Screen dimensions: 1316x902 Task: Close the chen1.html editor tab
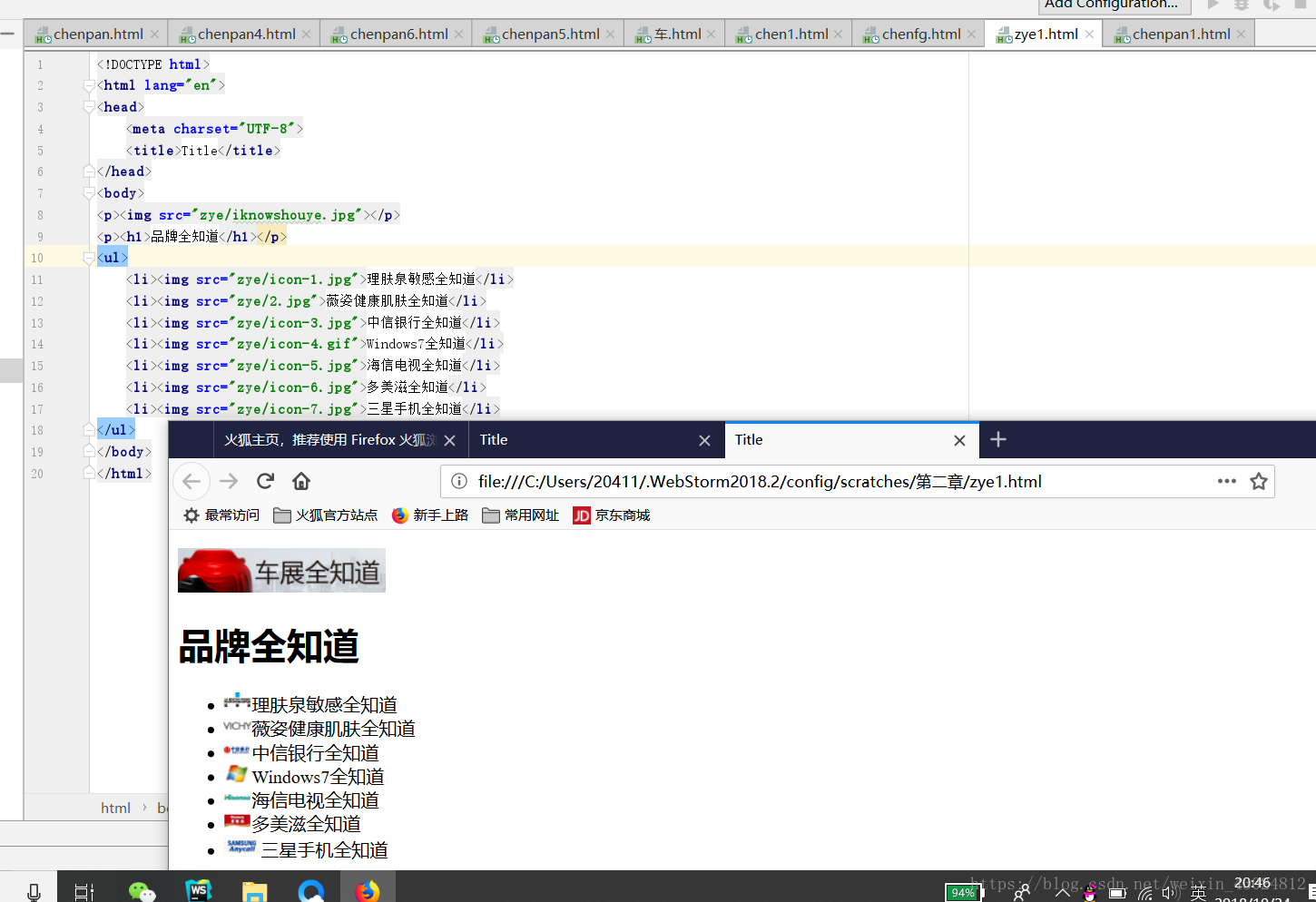(x=839, y=34)
